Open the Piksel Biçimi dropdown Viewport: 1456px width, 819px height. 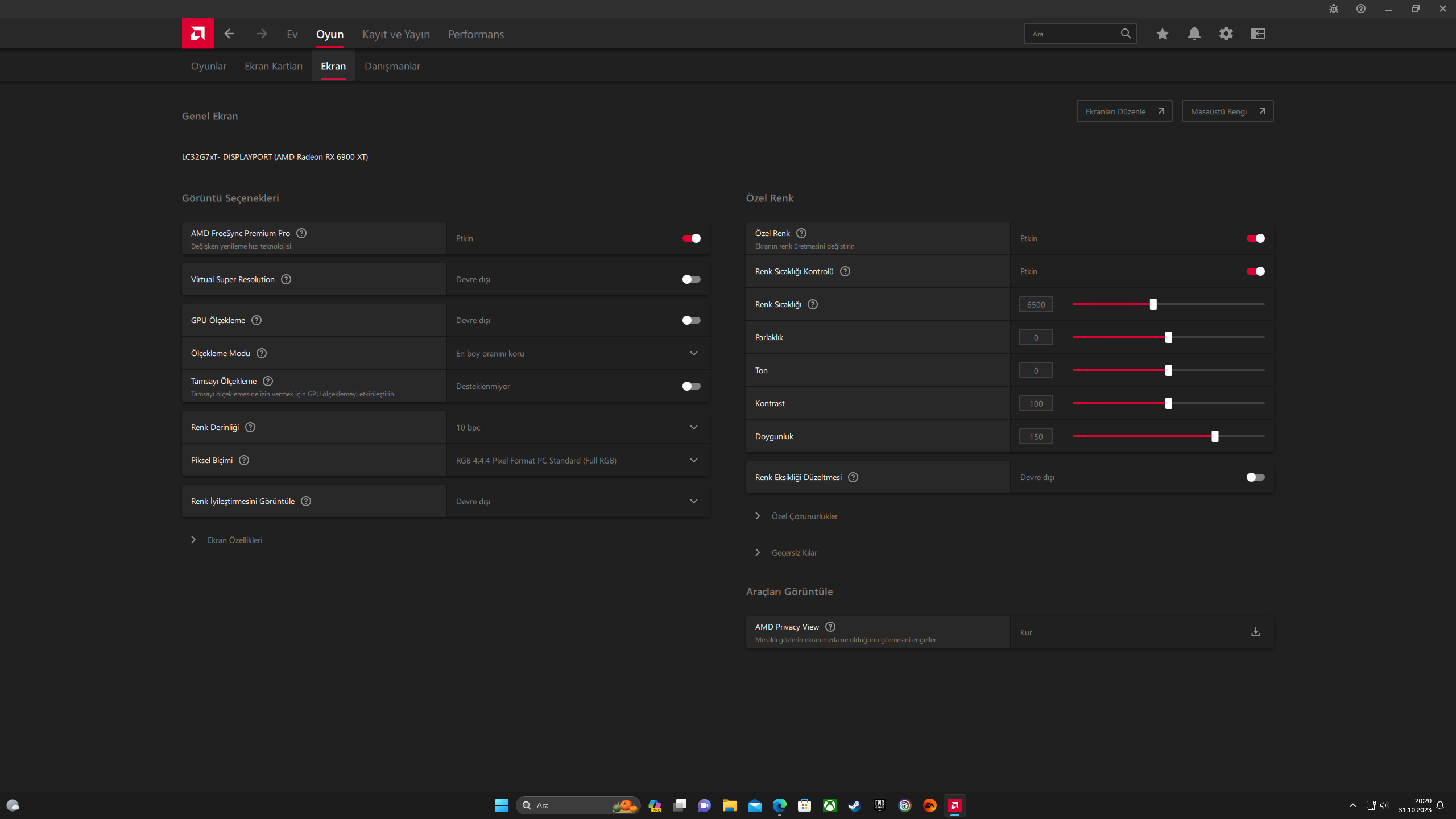pos(578,460)
